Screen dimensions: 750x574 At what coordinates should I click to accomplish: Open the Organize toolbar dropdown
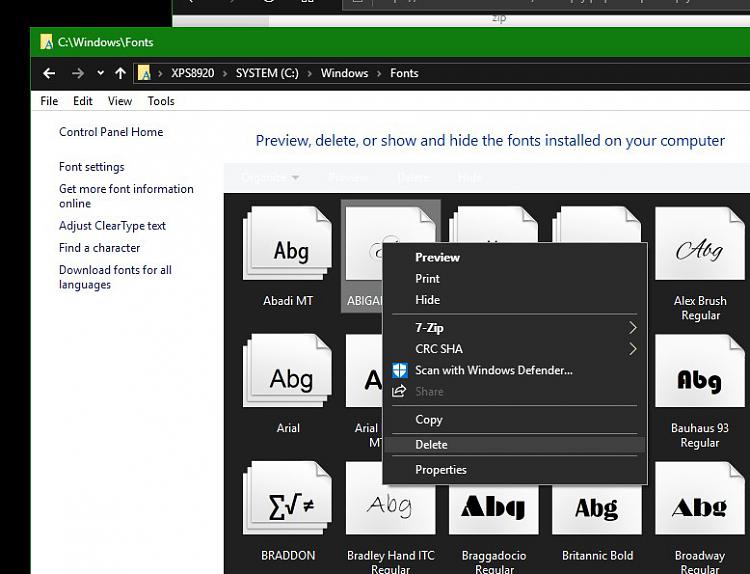(x=271, y=178)
